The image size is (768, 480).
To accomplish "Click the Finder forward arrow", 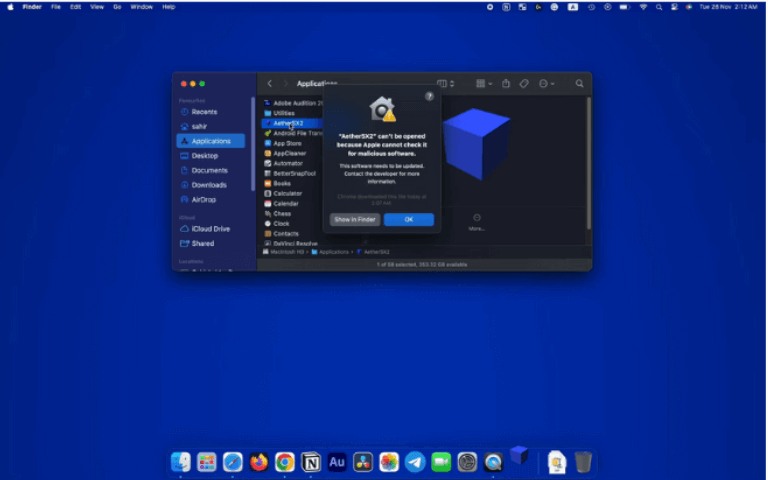I will [x=285, y=84].
